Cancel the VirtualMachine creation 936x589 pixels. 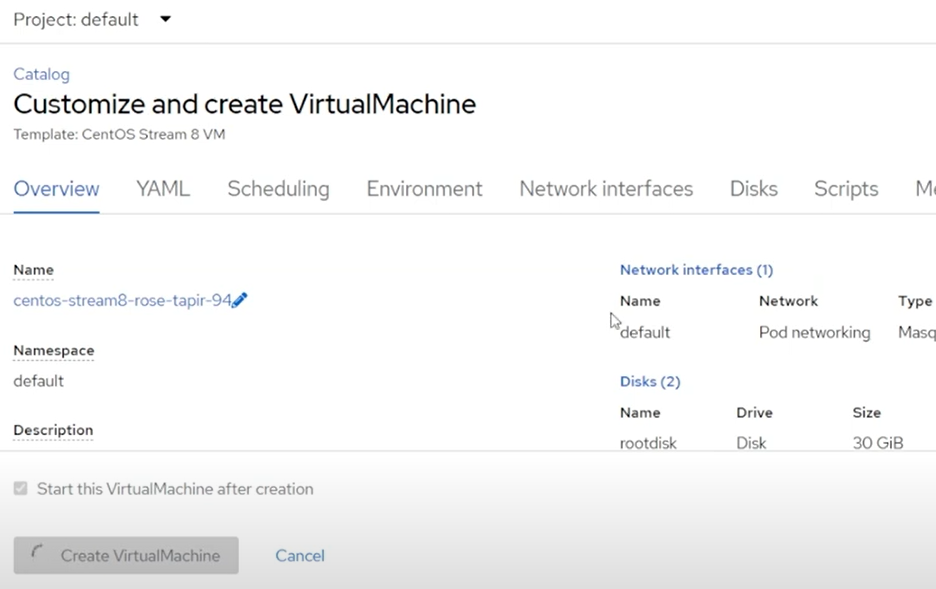[x=299, y=555]
